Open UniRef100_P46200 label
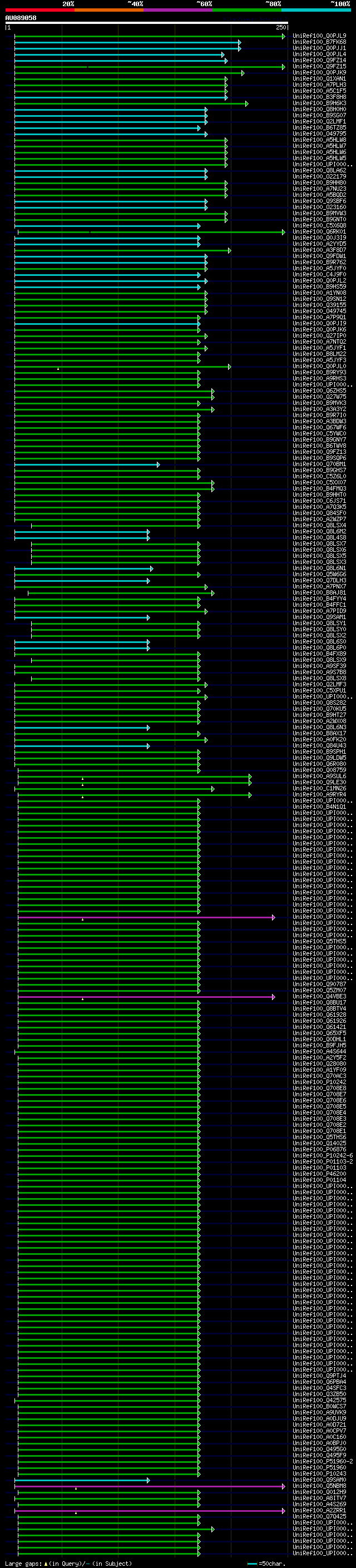Viewport: 356px width, 1568px height. [x=319, y=1174]
